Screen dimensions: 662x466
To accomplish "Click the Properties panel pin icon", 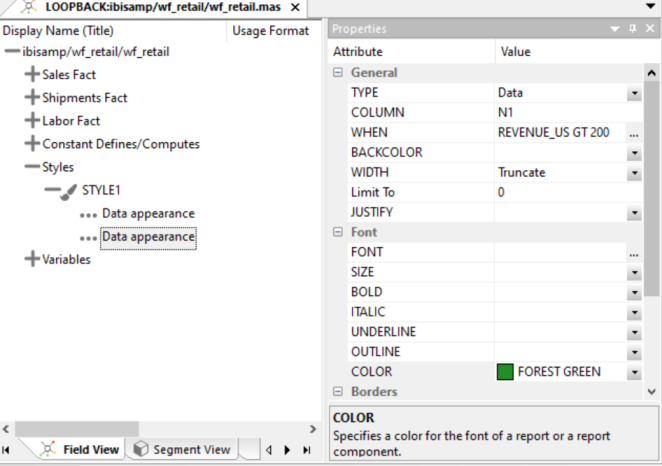I will click(633, 29).
